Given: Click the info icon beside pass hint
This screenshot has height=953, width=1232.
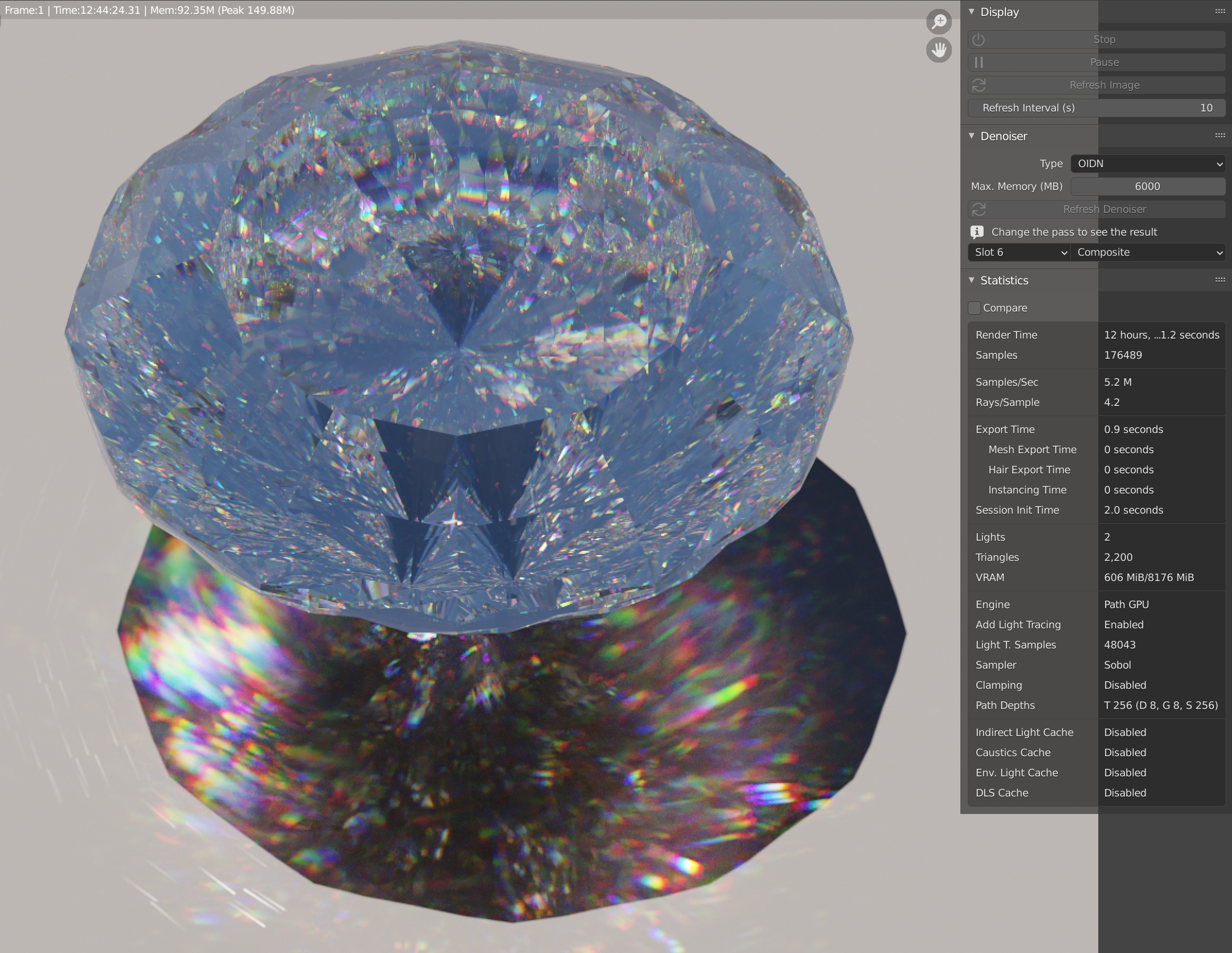Looking at the screenshot, I should coord(976,232).
